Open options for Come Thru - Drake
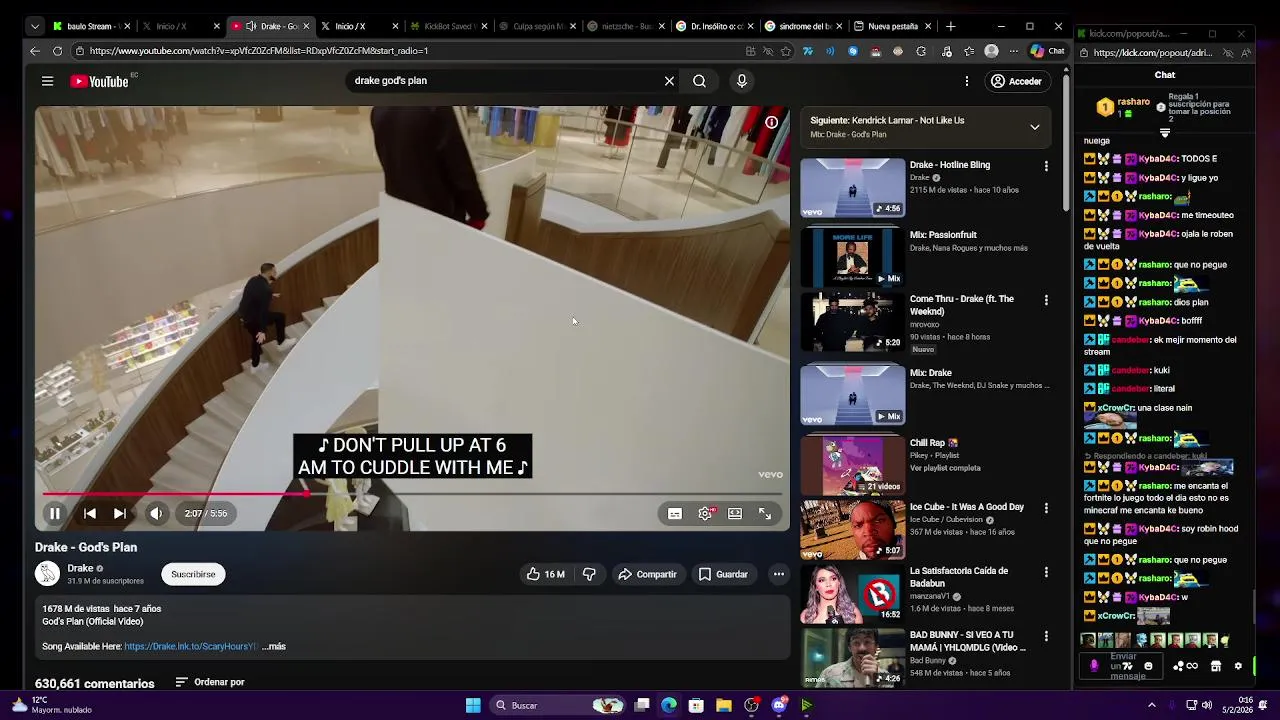1280x720 pixels. [1046, 300]
